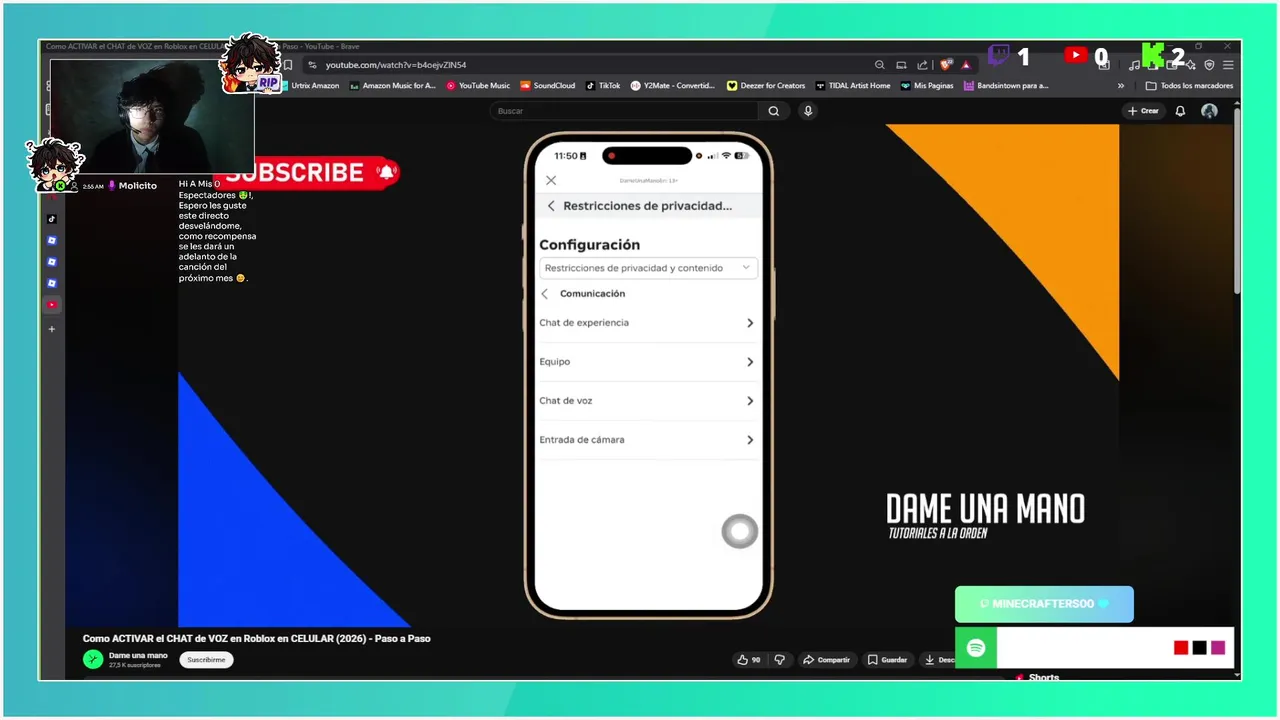
Task: Click the green Kick viewer counter icon
Action: click(x=1153, y=55)
